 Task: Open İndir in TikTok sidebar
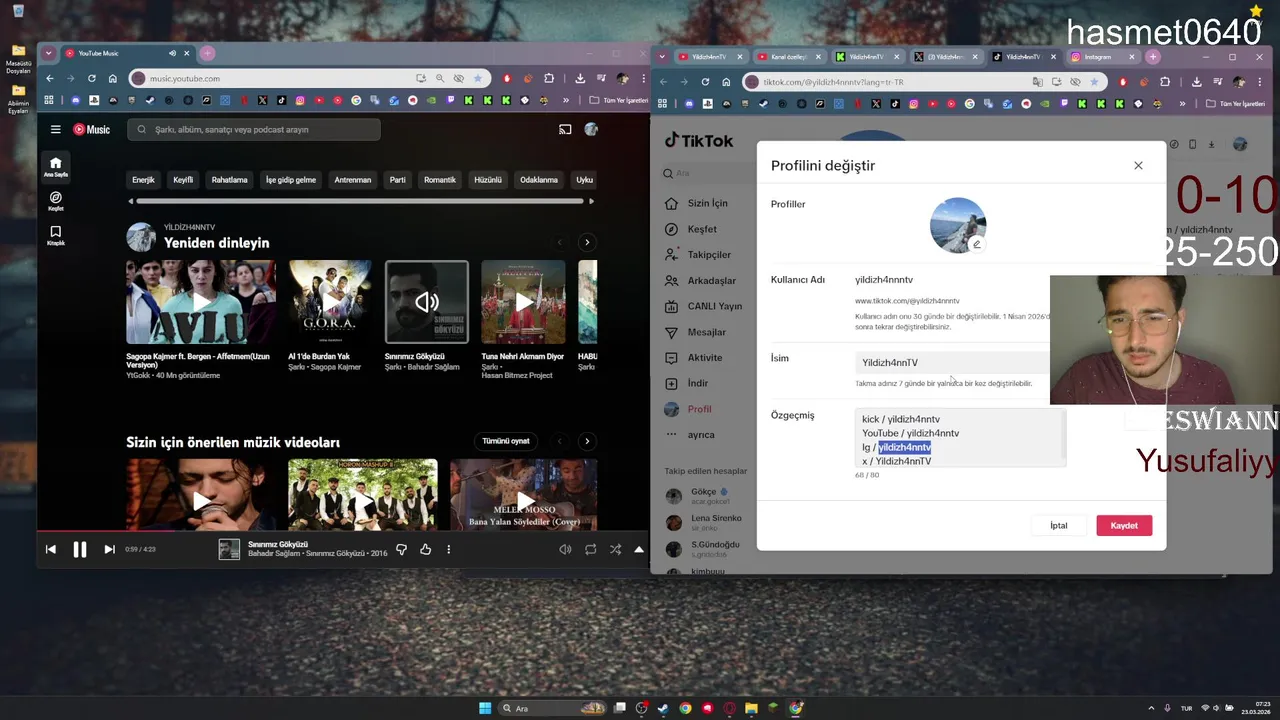click(x=686, y=383)
